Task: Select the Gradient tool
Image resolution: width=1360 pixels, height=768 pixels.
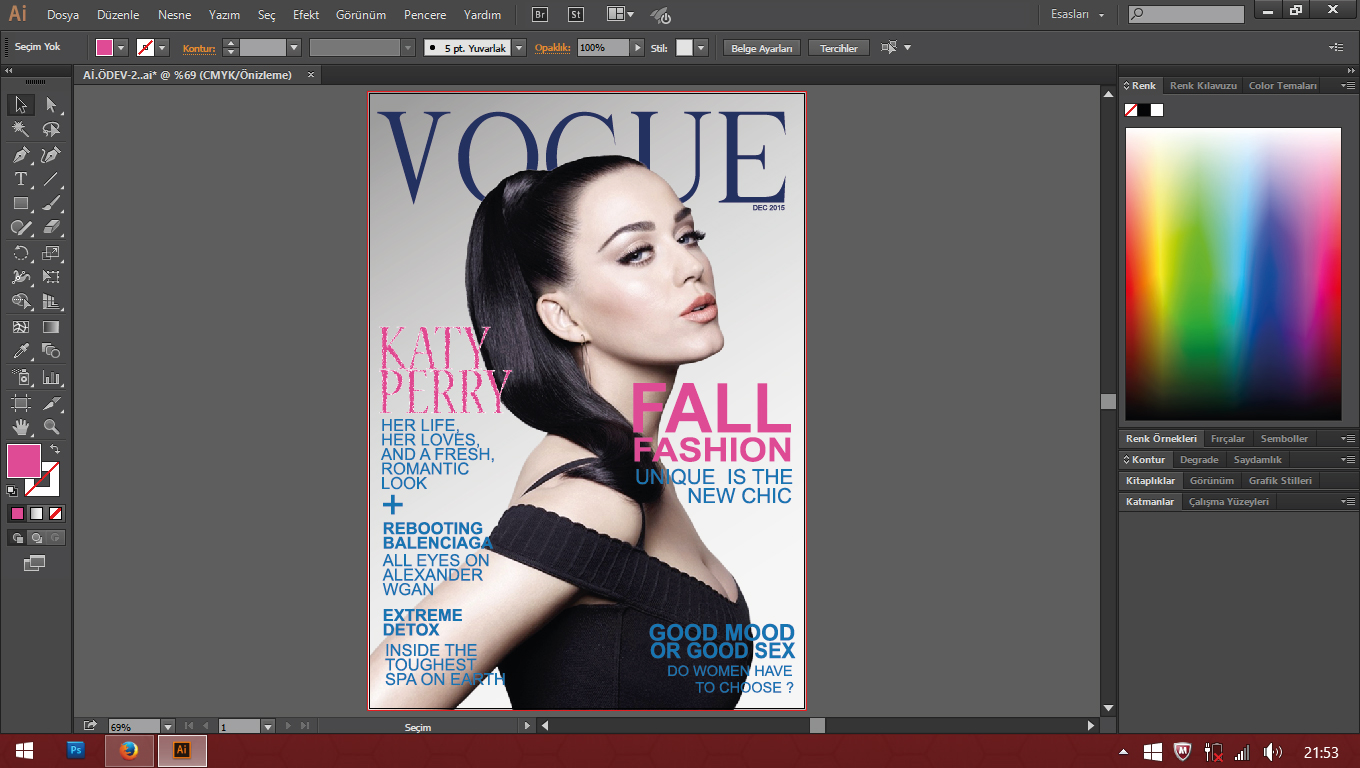Action: 52,327
